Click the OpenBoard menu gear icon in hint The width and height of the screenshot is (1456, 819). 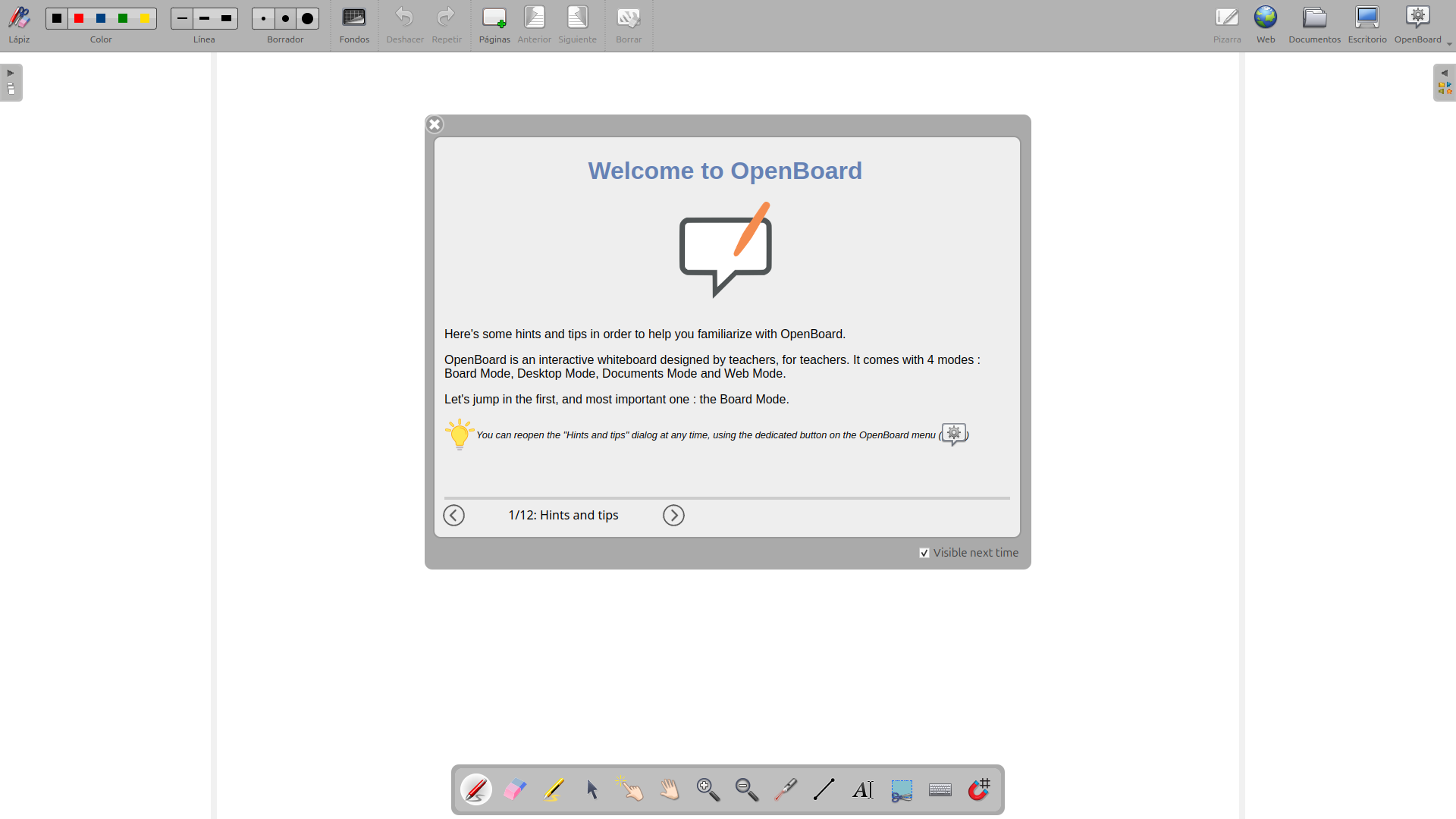point(954,435)
